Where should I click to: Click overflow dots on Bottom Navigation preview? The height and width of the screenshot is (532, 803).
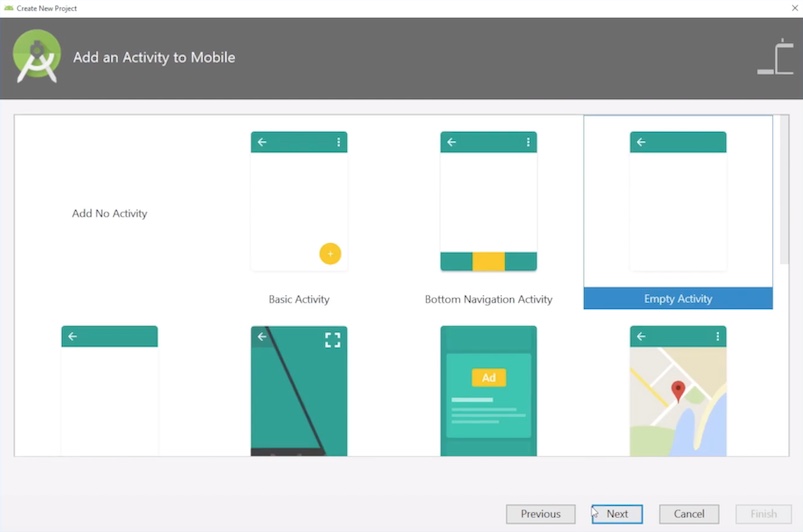click(x=528, y=142)
